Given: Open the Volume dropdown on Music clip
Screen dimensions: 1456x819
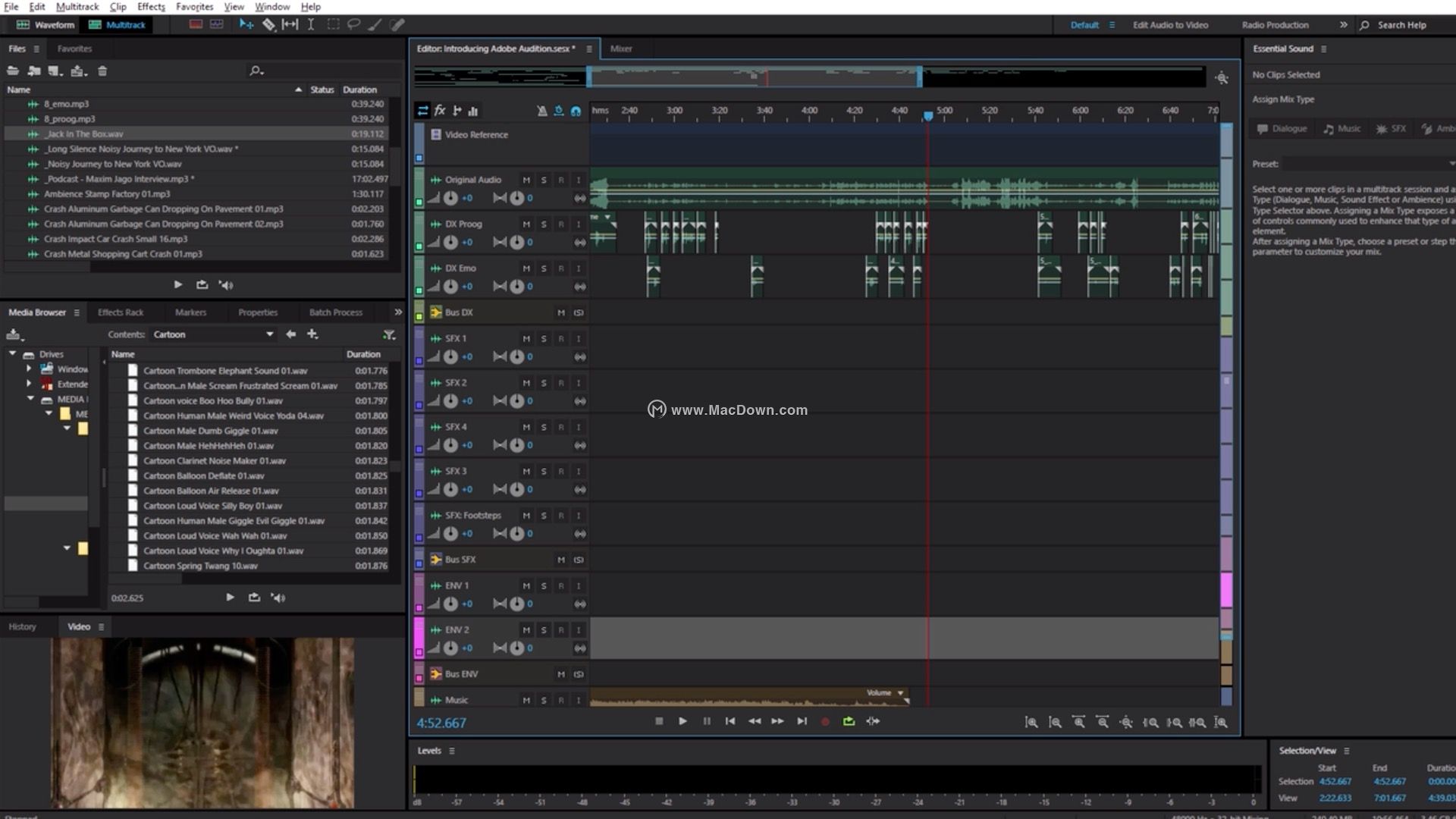Looking at the screenshot, I should pyautogui.click(x=901, y=693).
